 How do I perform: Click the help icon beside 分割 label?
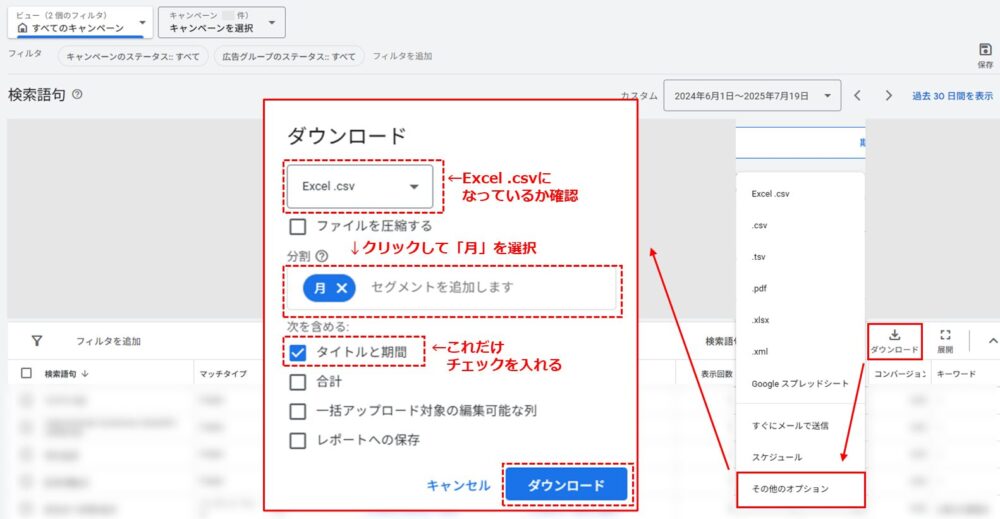coord(322,255)
